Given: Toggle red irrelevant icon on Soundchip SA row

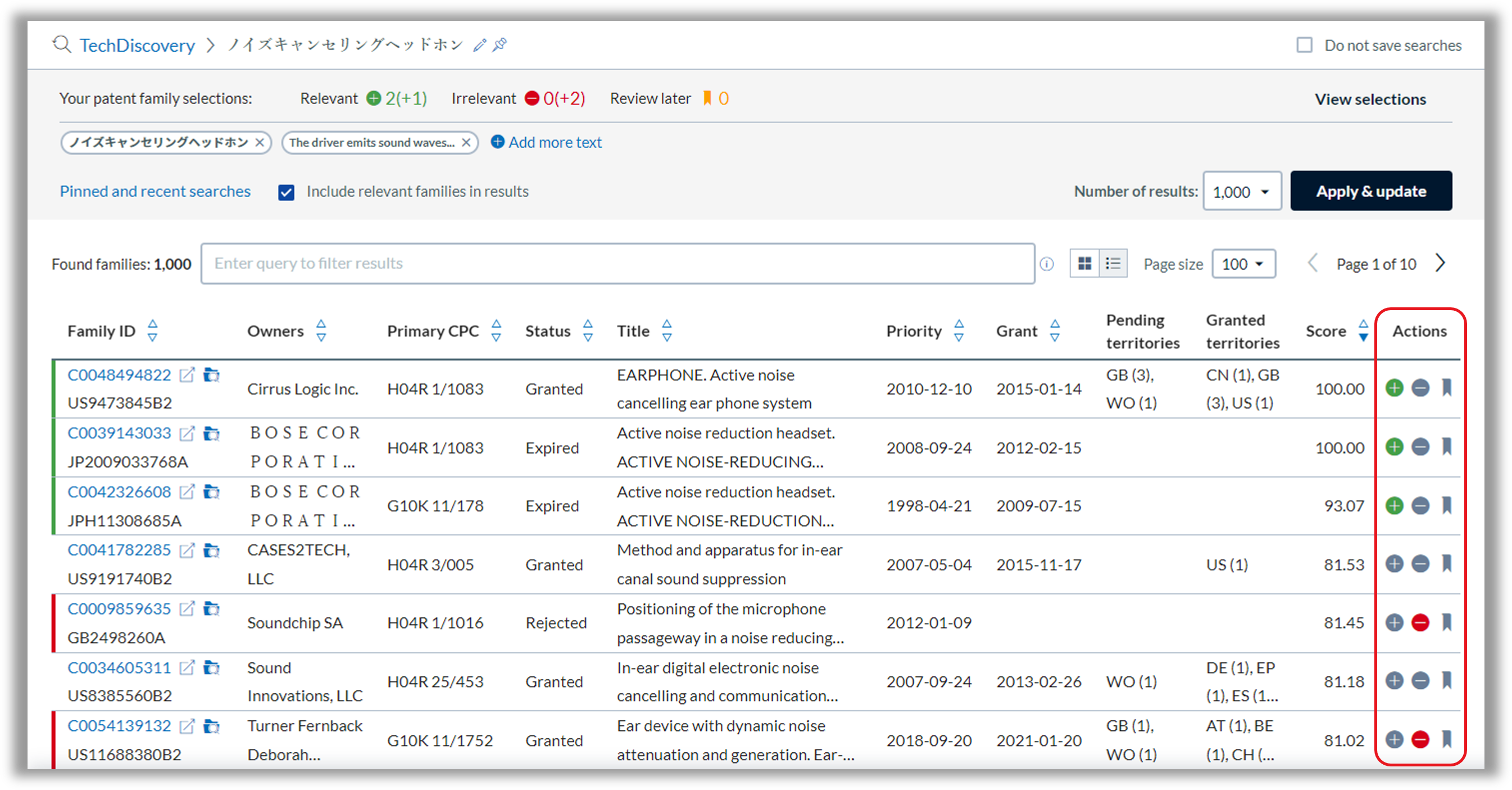Looking at the screenshot, I should (x=1420, y=622).
